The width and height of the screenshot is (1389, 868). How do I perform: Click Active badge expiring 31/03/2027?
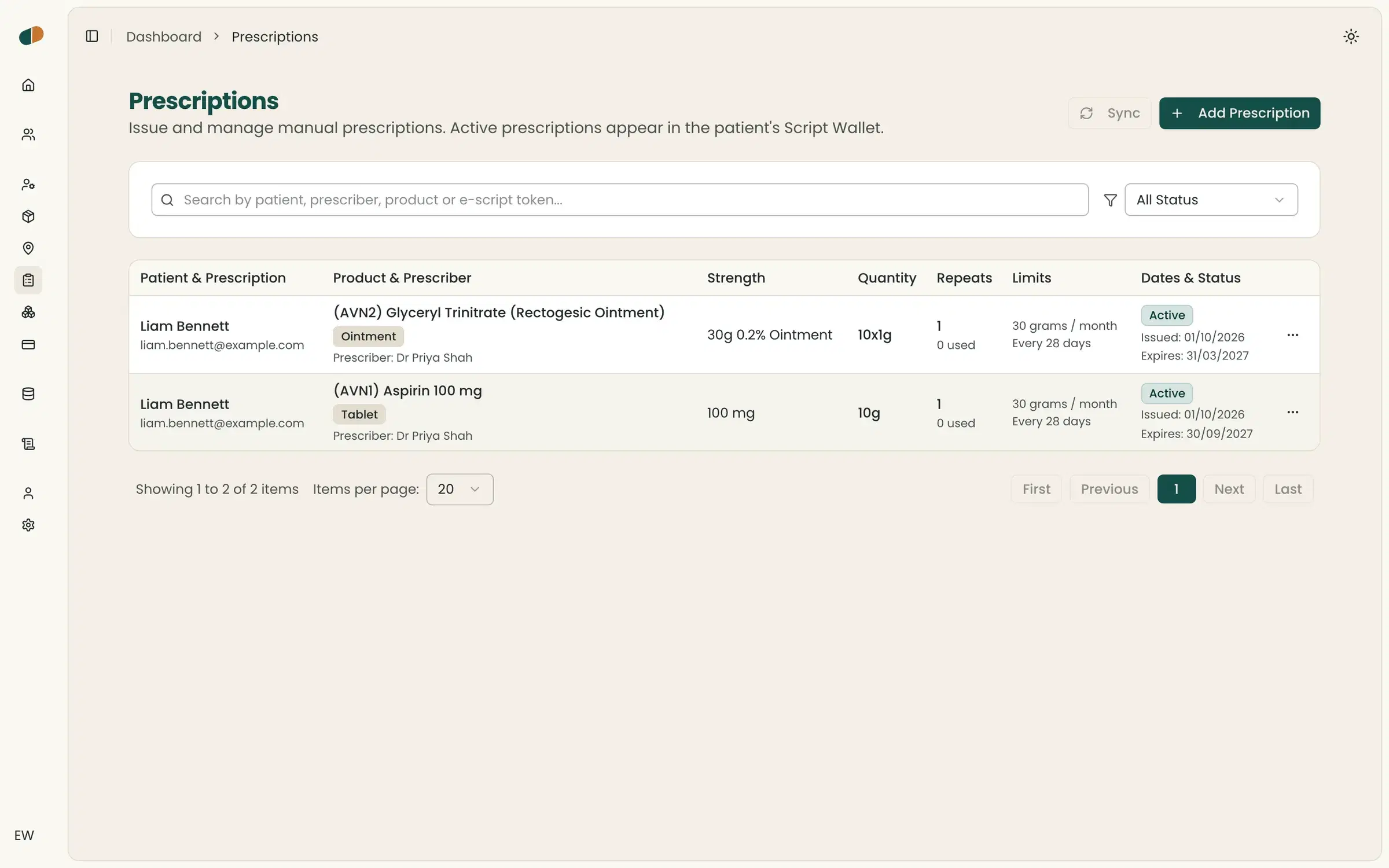[1166, 315]
